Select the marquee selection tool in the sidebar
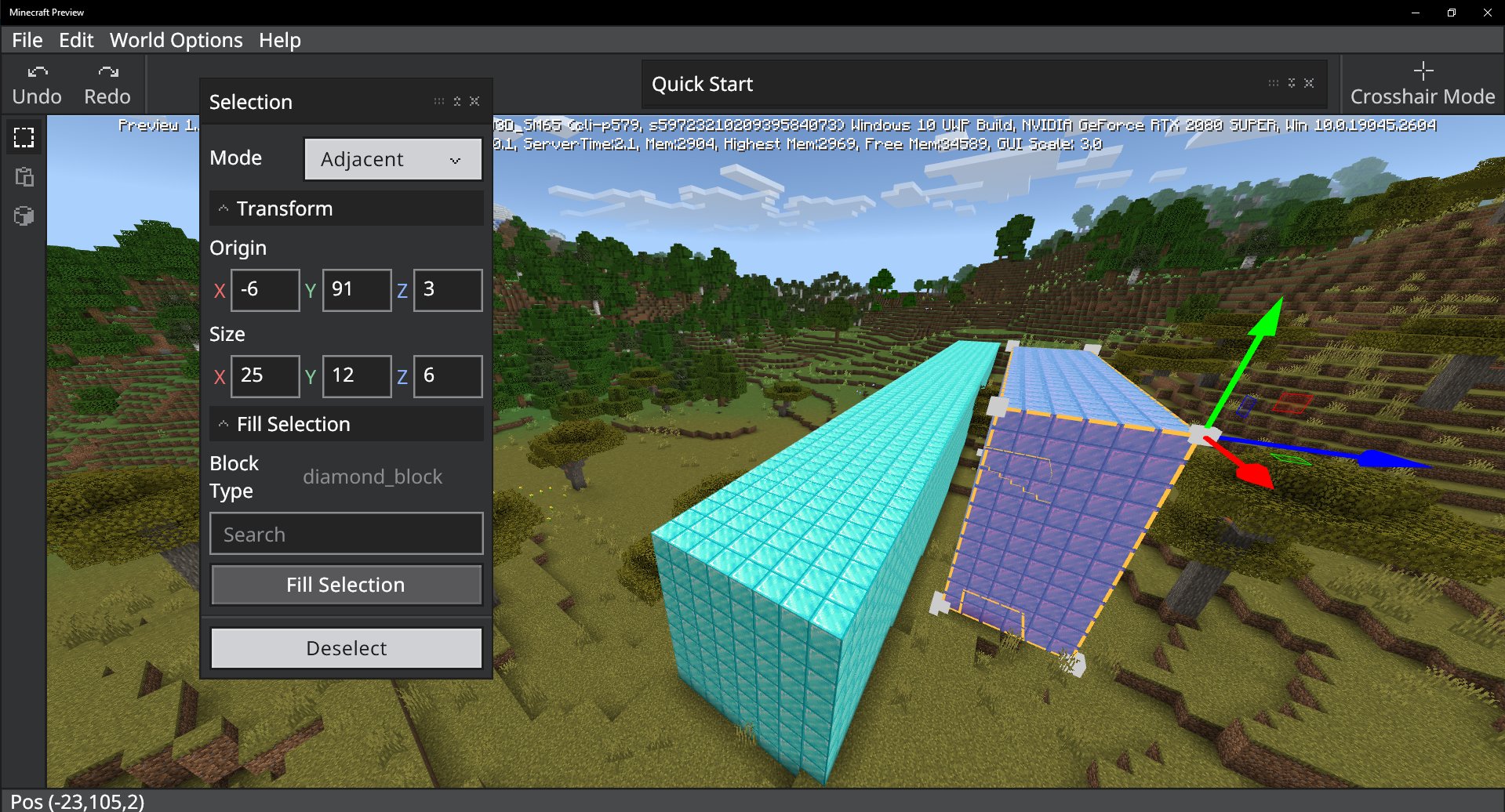Screen dimensions: 1505x812 24,136
